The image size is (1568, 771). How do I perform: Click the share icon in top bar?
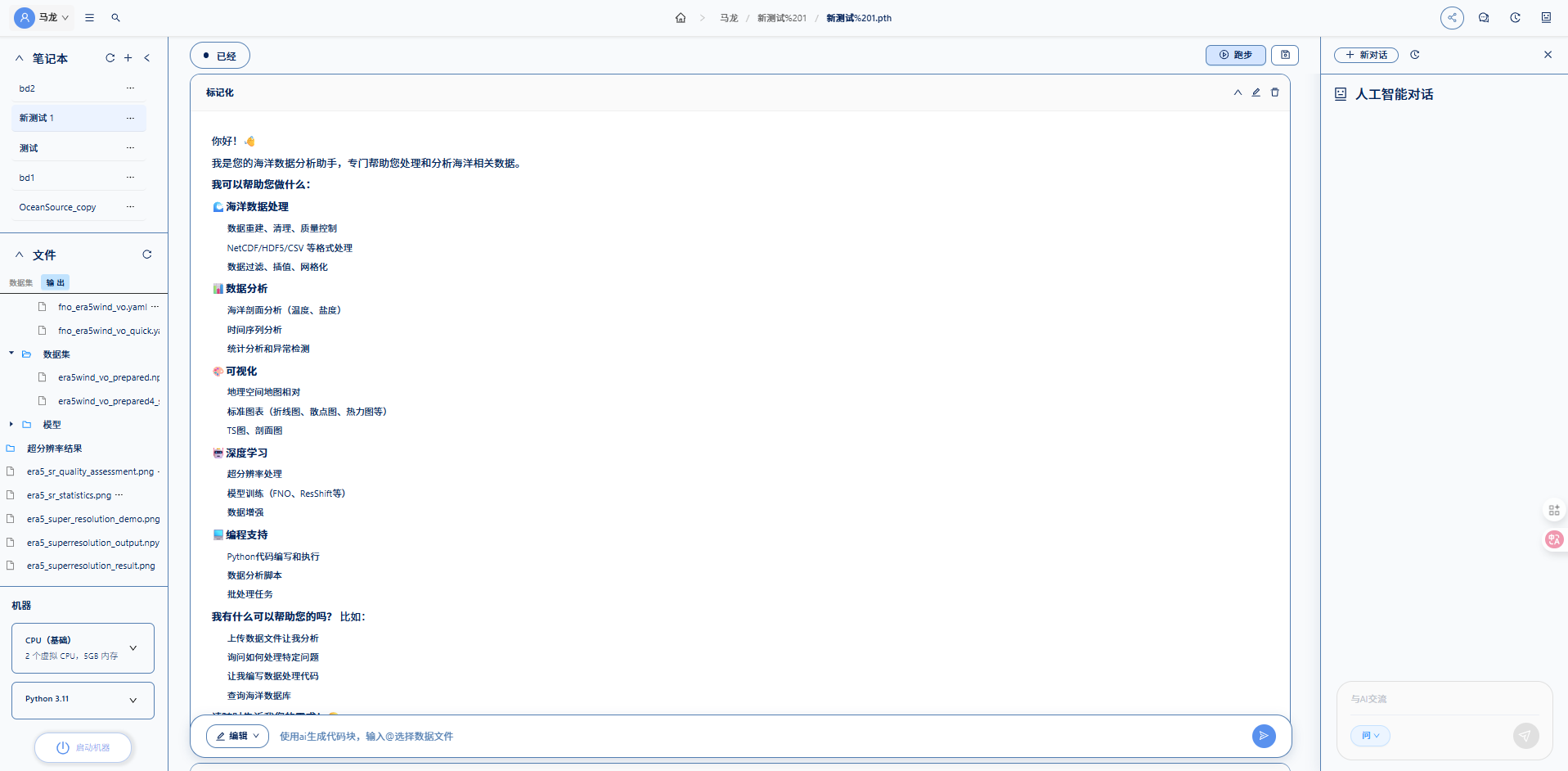[x=1452, y=17]
